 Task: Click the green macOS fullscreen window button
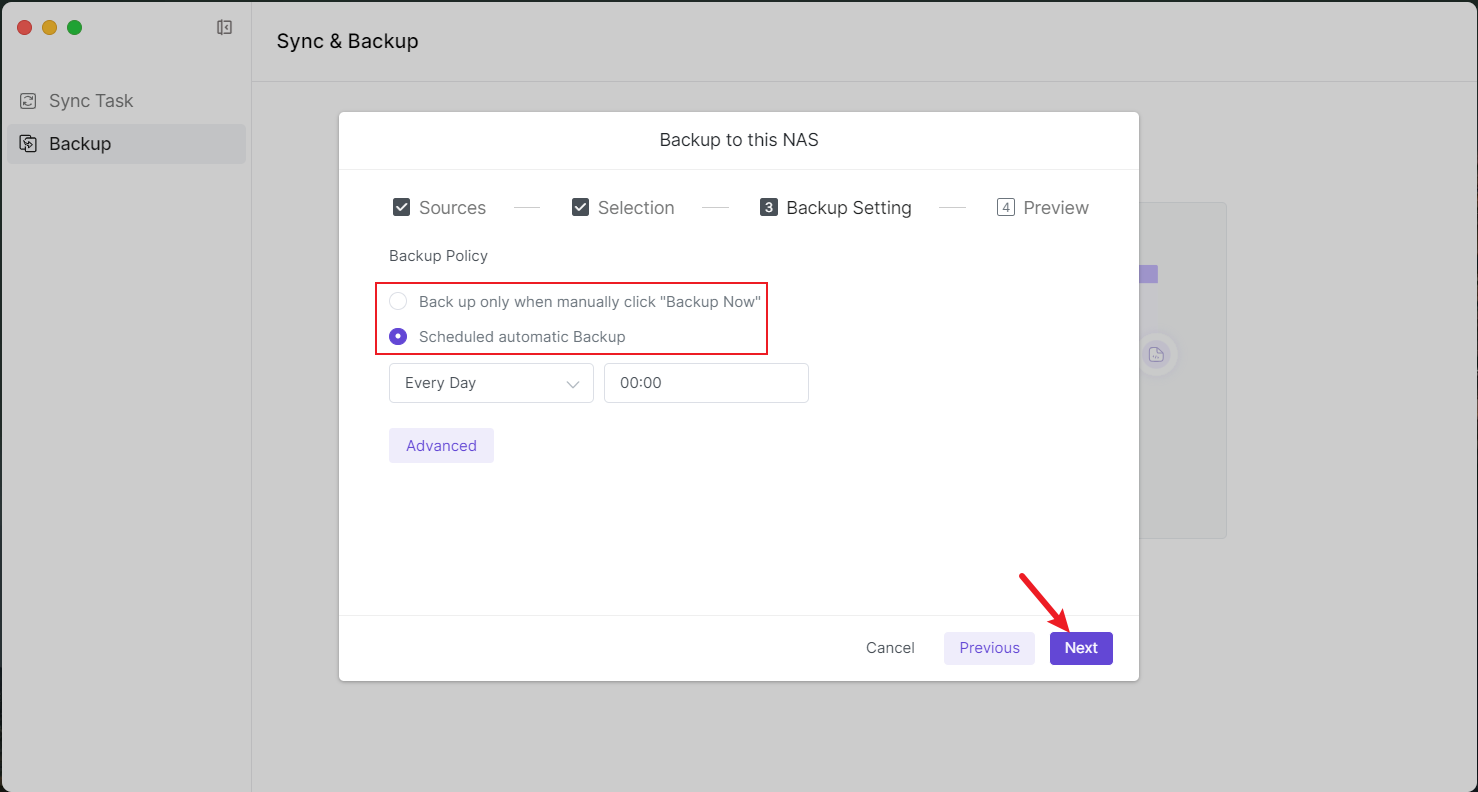[74, 28]
